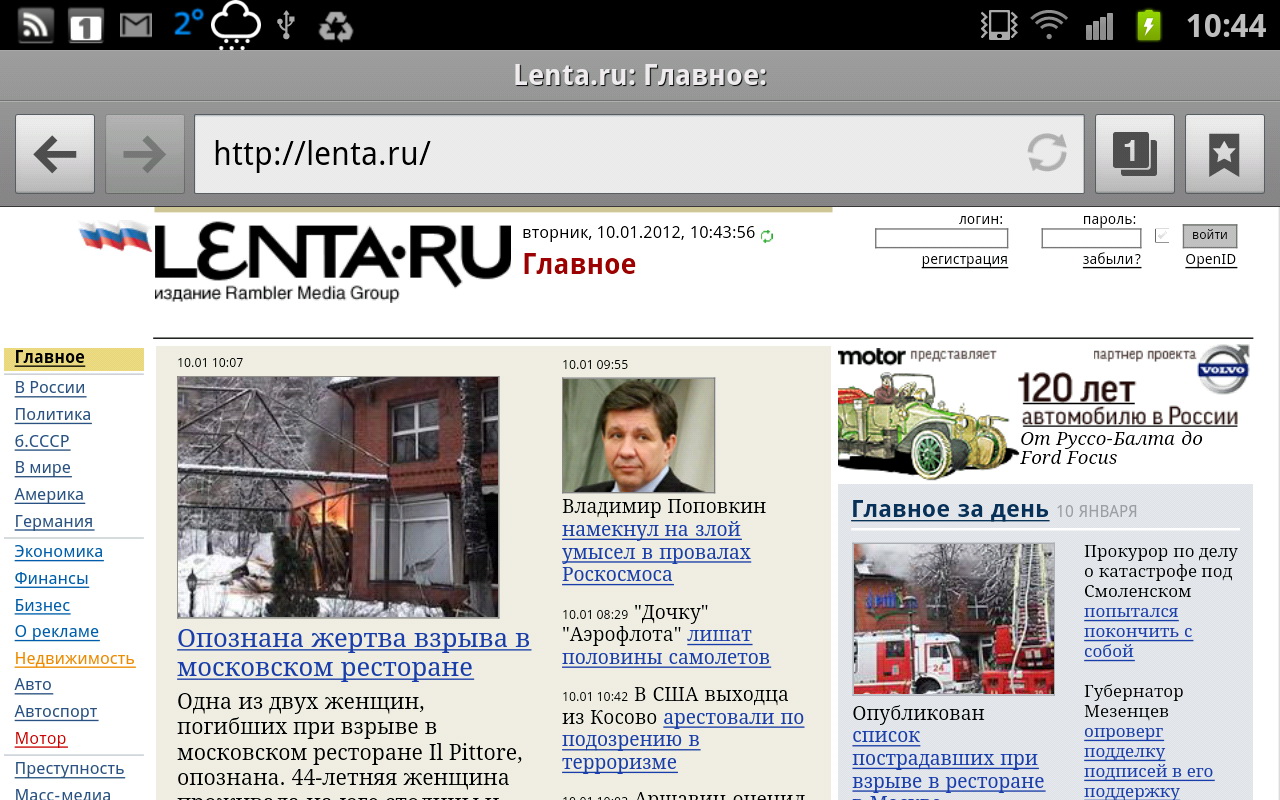Screen dimensions: 1280x800
Task: Tap the URL address bar
Action: click(x=610, y=154)
